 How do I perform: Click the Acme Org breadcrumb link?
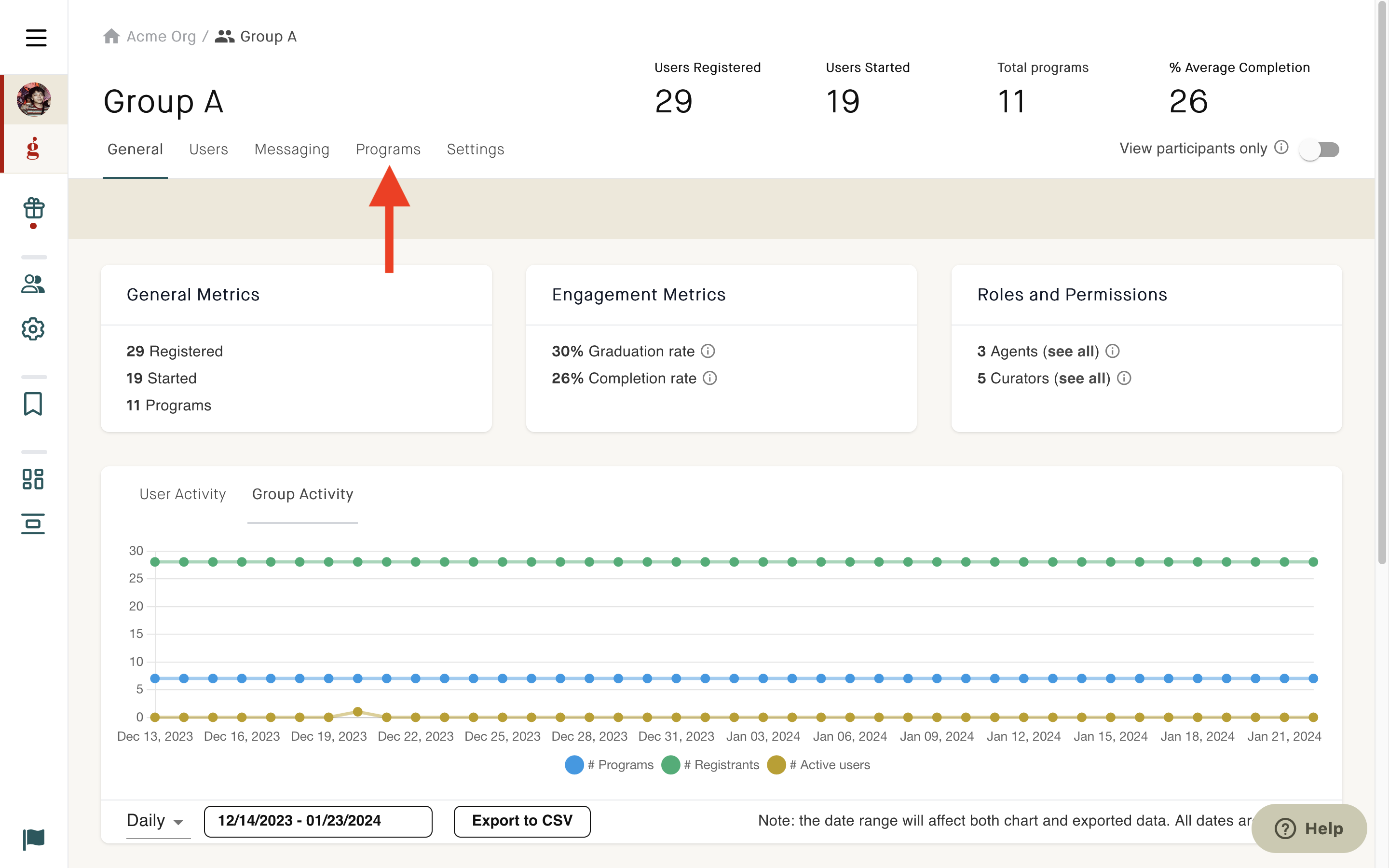[161, 36]
